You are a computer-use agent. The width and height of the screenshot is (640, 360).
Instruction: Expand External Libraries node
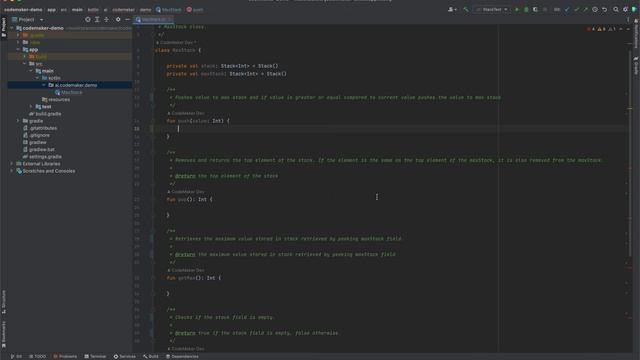[x=12, y=164]
